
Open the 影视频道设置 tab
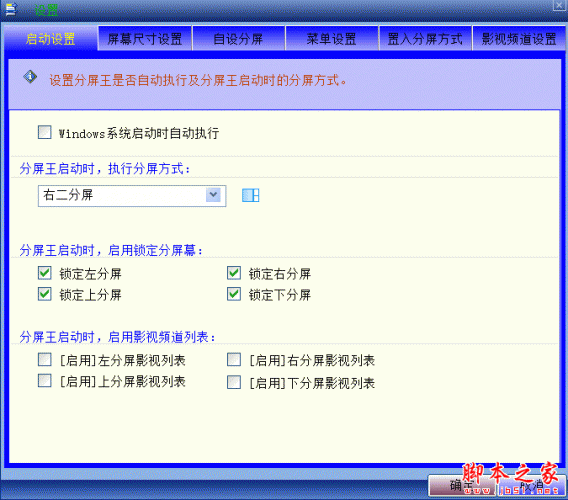[x=519, y=39]
